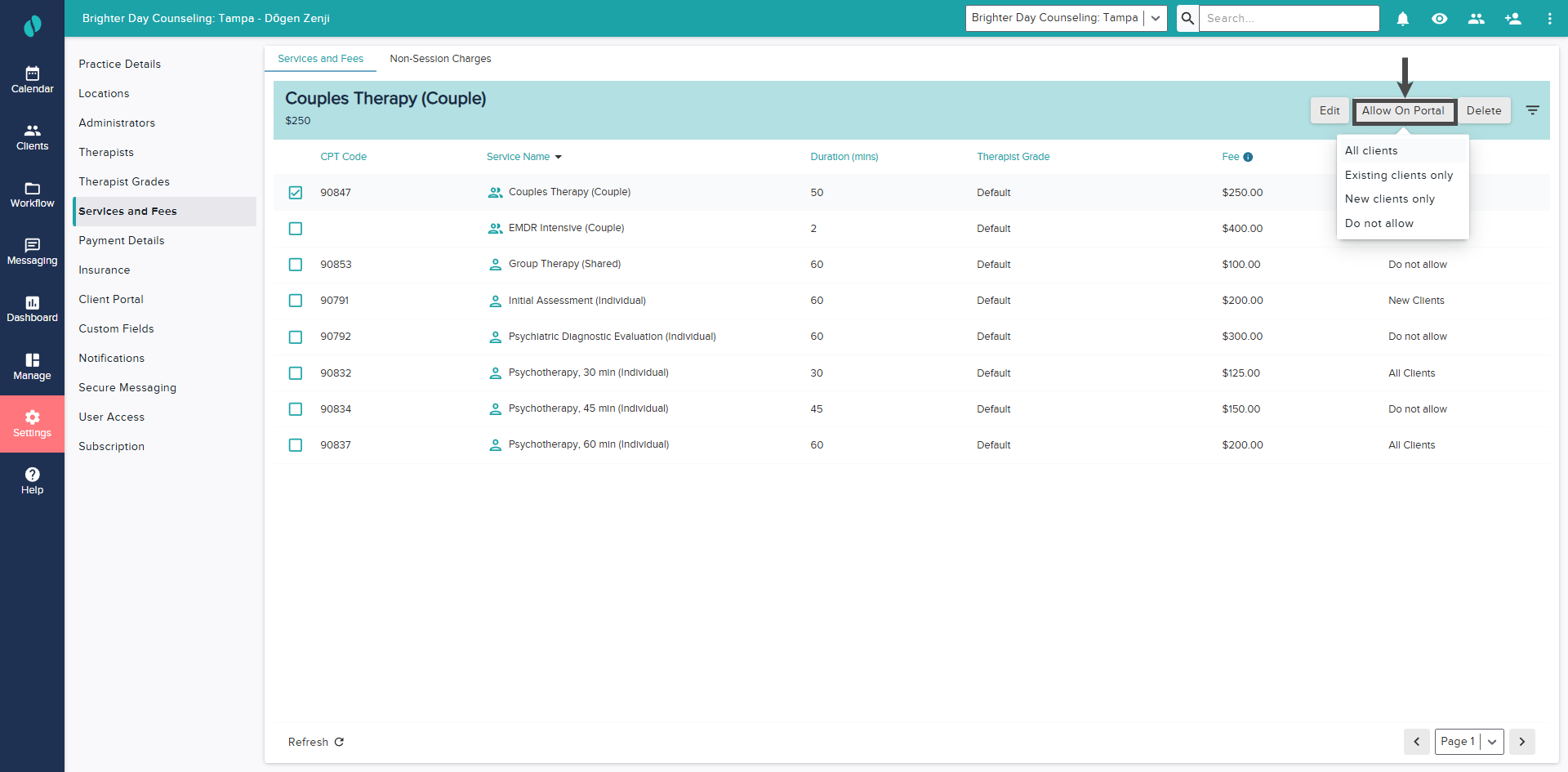The height and width of the screenshot is (772, 1568).
Task: Open Secure Messaging settings link
Action: (127, 387)
